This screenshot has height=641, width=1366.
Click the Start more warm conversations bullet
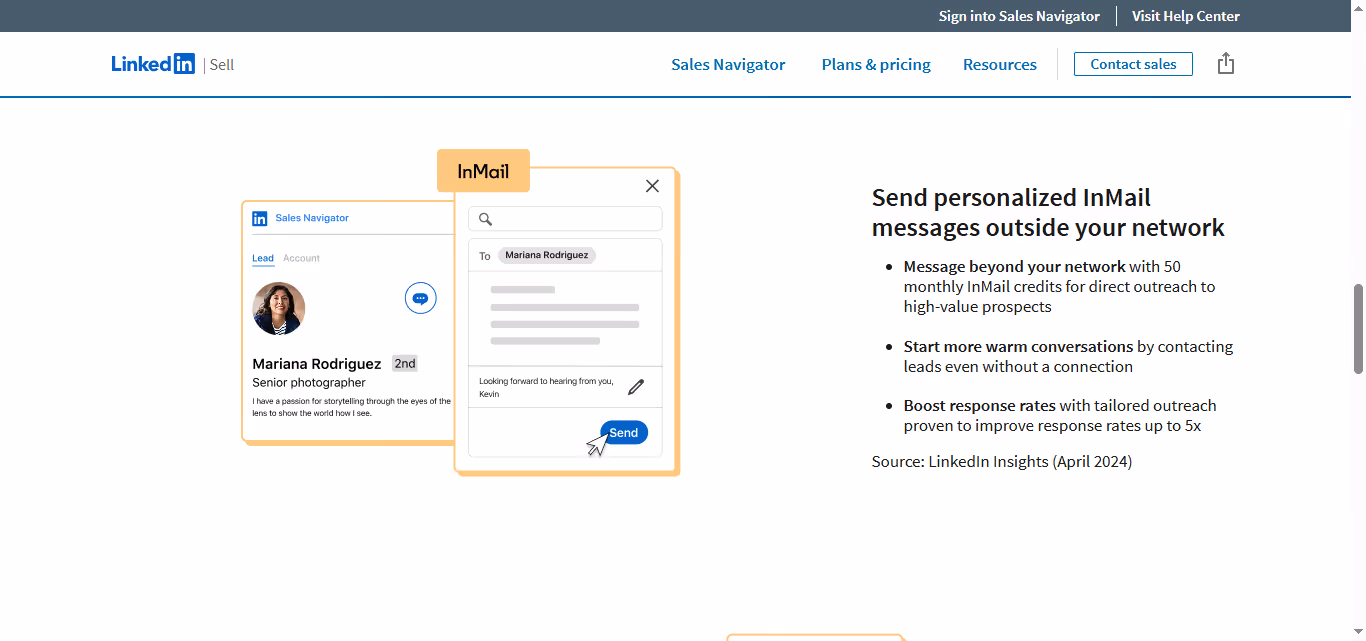click(1068, 357)
